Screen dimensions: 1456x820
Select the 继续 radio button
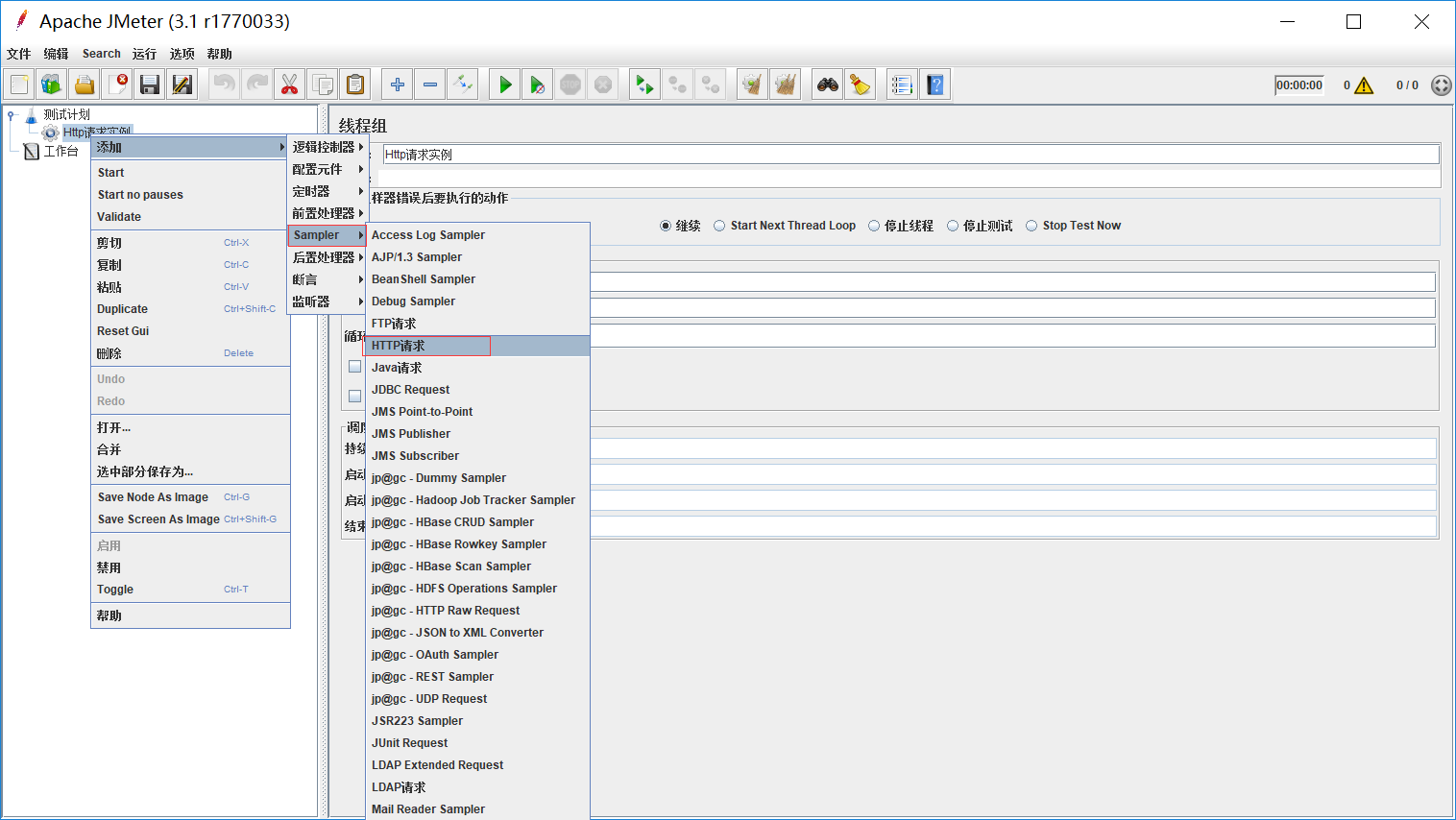click(666, 226)
